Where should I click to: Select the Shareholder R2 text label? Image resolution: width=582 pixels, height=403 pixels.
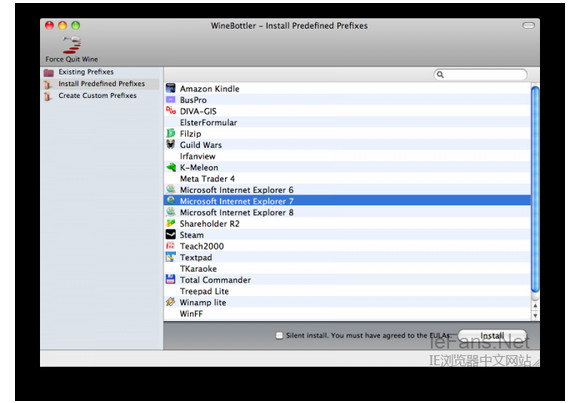[210, 224]
